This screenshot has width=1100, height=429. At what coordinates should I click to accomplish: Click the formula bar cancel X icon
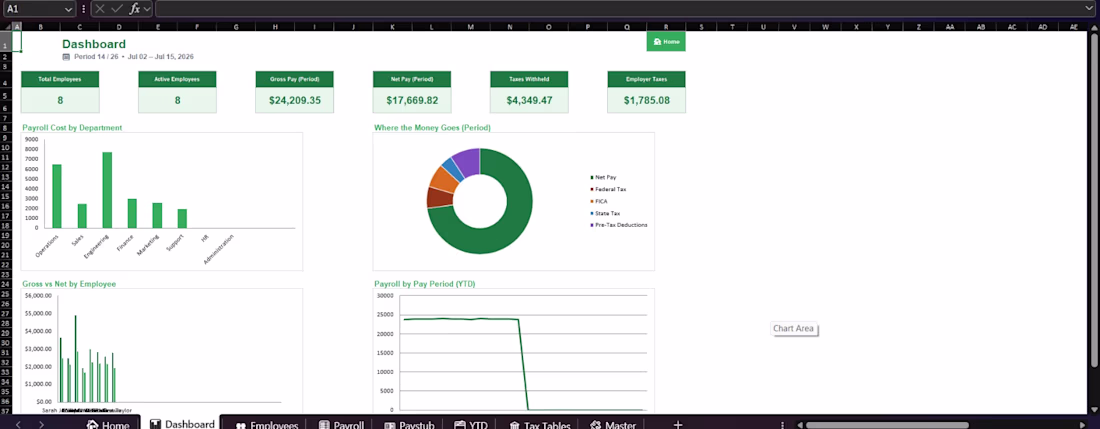[100, 9]
